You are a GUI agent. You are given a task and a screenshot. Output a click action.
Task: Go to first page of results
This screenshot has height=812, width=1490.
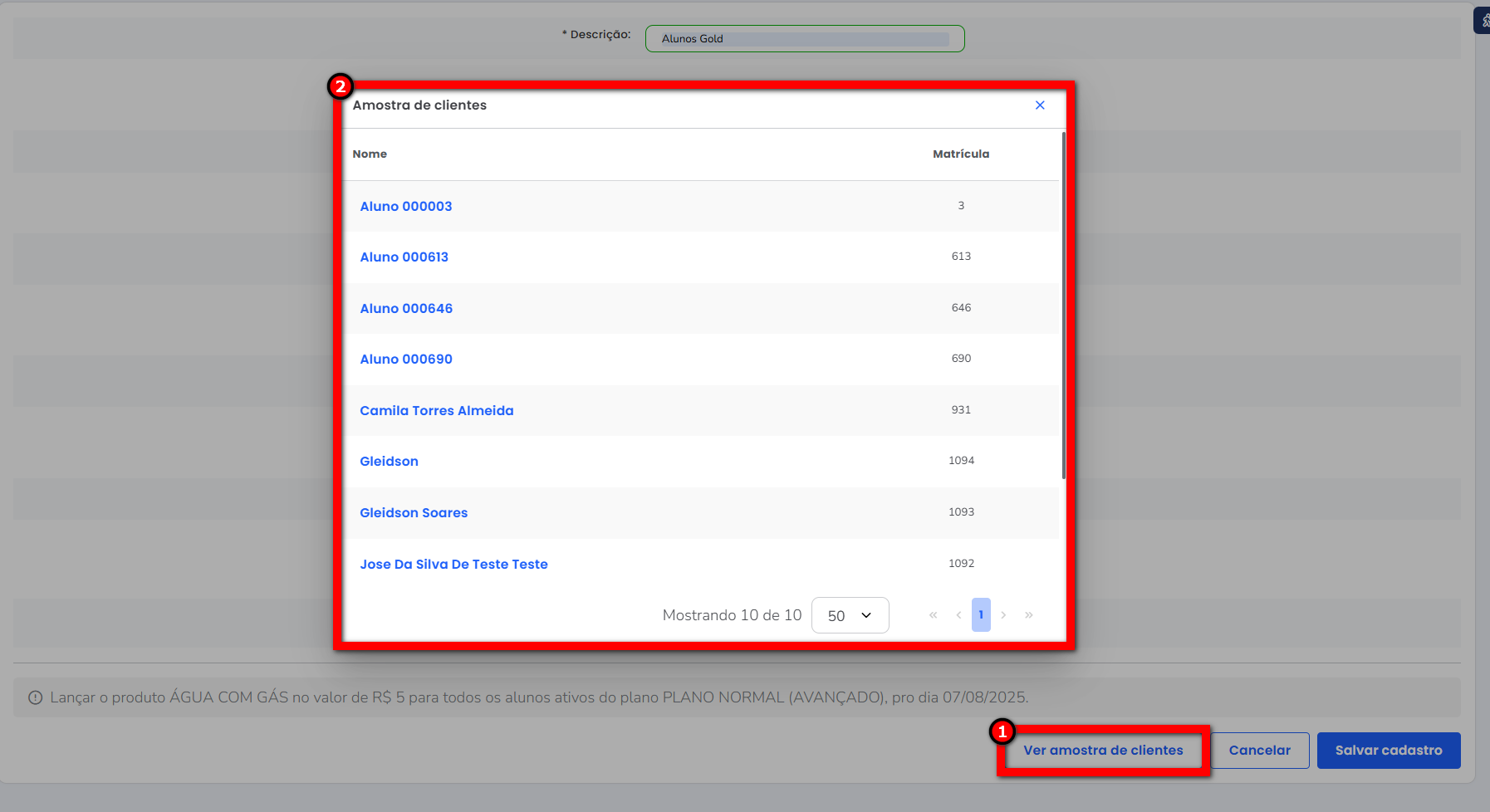click(933, 615)
